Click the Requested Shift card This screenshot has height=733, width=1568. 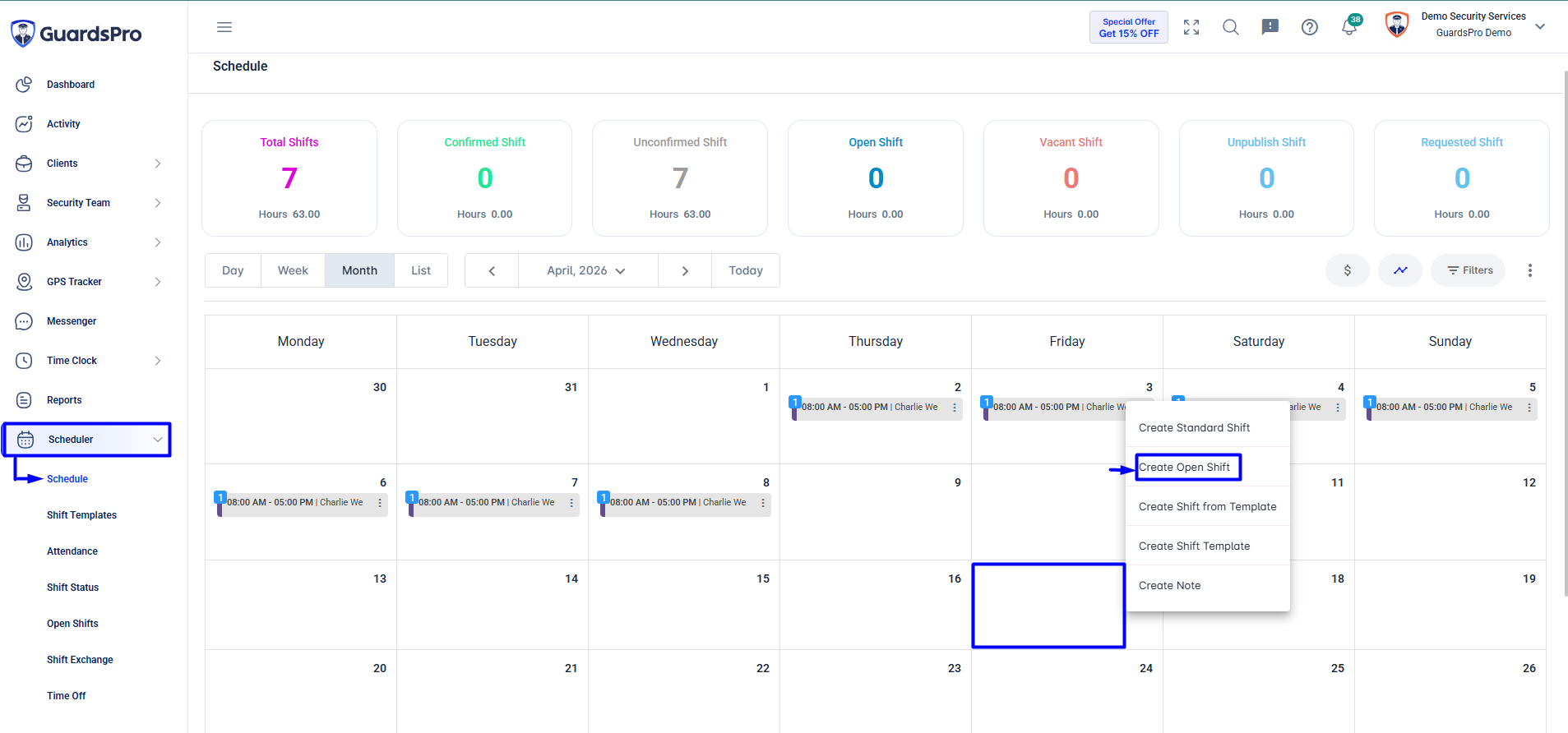(x=1462, y=178)
